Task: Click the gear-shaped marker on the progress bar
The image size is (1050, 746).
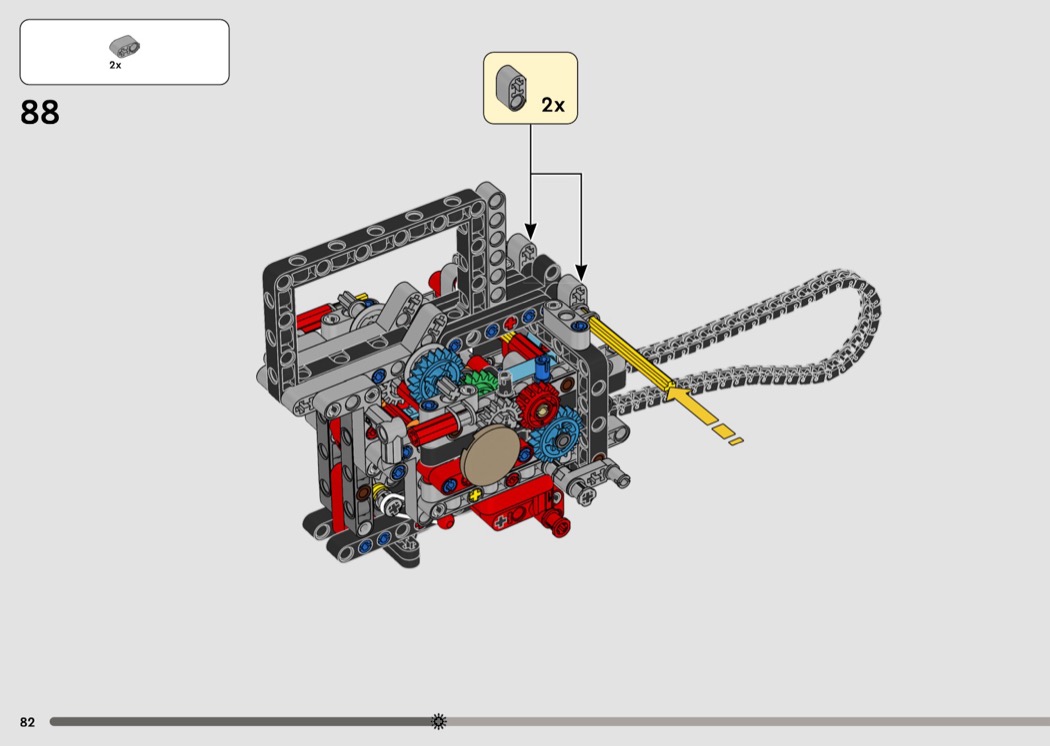Action: coord(438,721)
